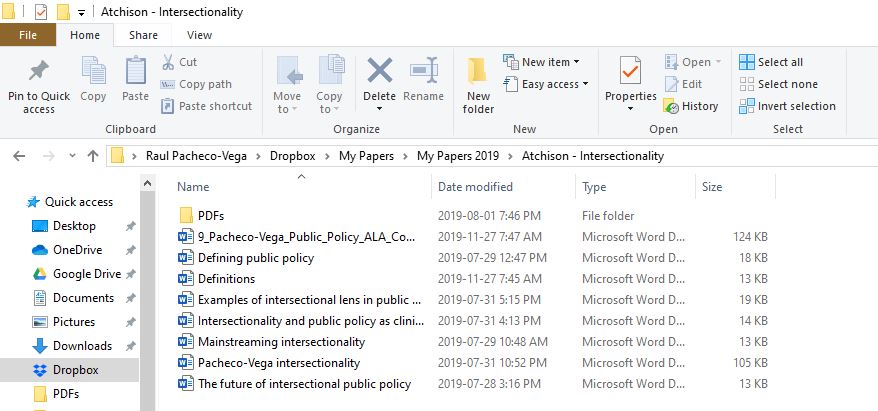This screenshot has height=411, width=878.
Task: Click the Delete red X icon
Action: coord(379,71)
